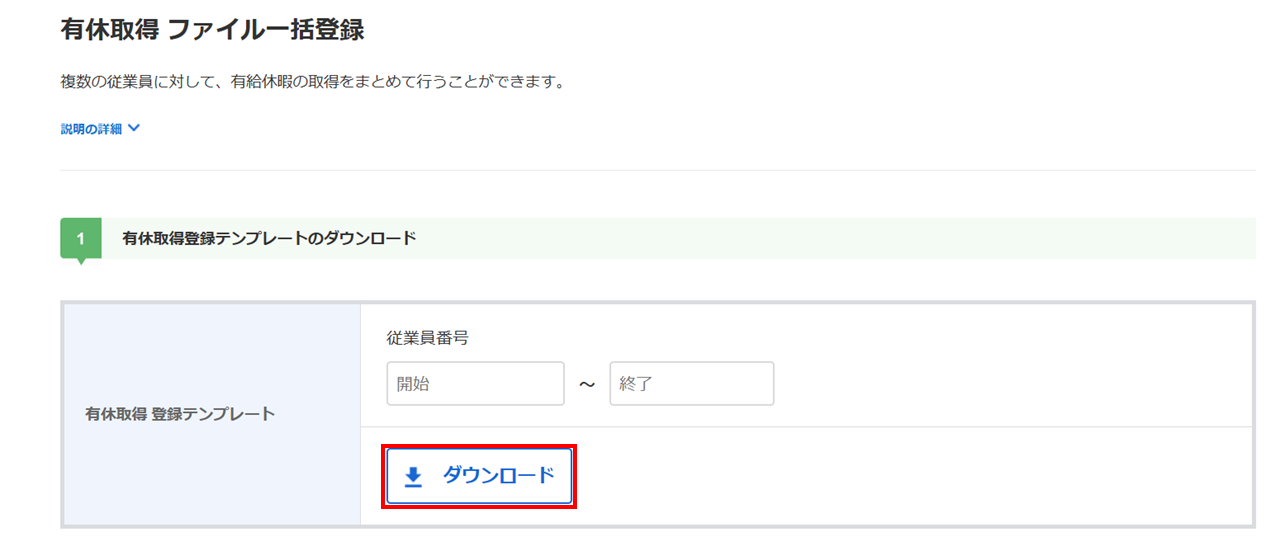
Task: Click empty space right of 終了 field
Action: [1000, 384]
